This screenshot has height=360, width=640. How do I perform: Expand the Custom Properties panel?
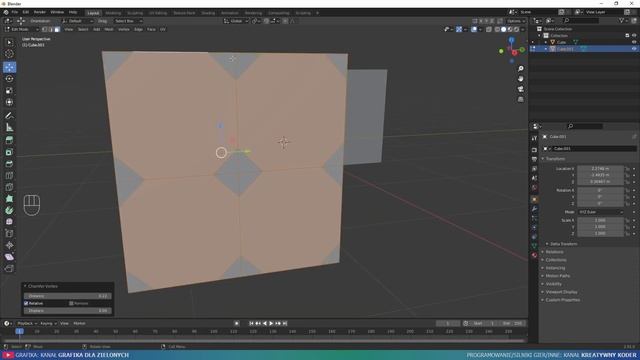pyautogui.click(x=562, y=300)
